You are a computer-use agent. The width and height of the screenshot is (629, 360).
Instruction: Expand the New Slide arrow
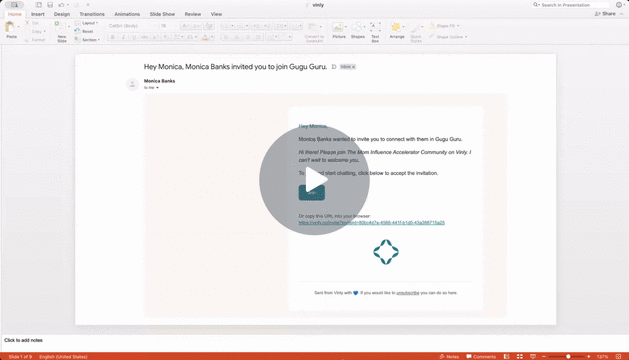69,27
